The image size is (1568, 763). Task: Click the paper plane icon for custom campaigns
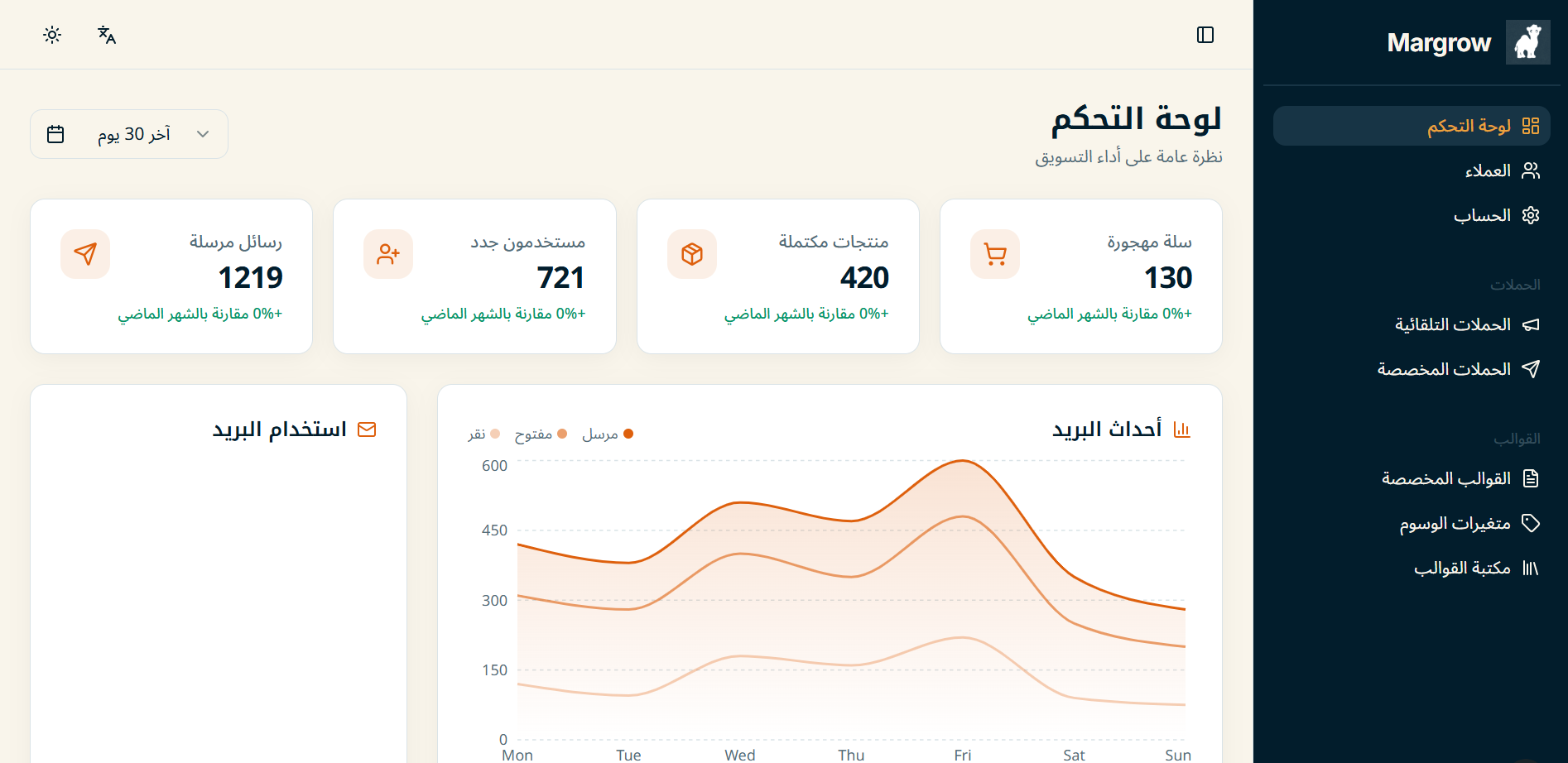point(1531,369)
